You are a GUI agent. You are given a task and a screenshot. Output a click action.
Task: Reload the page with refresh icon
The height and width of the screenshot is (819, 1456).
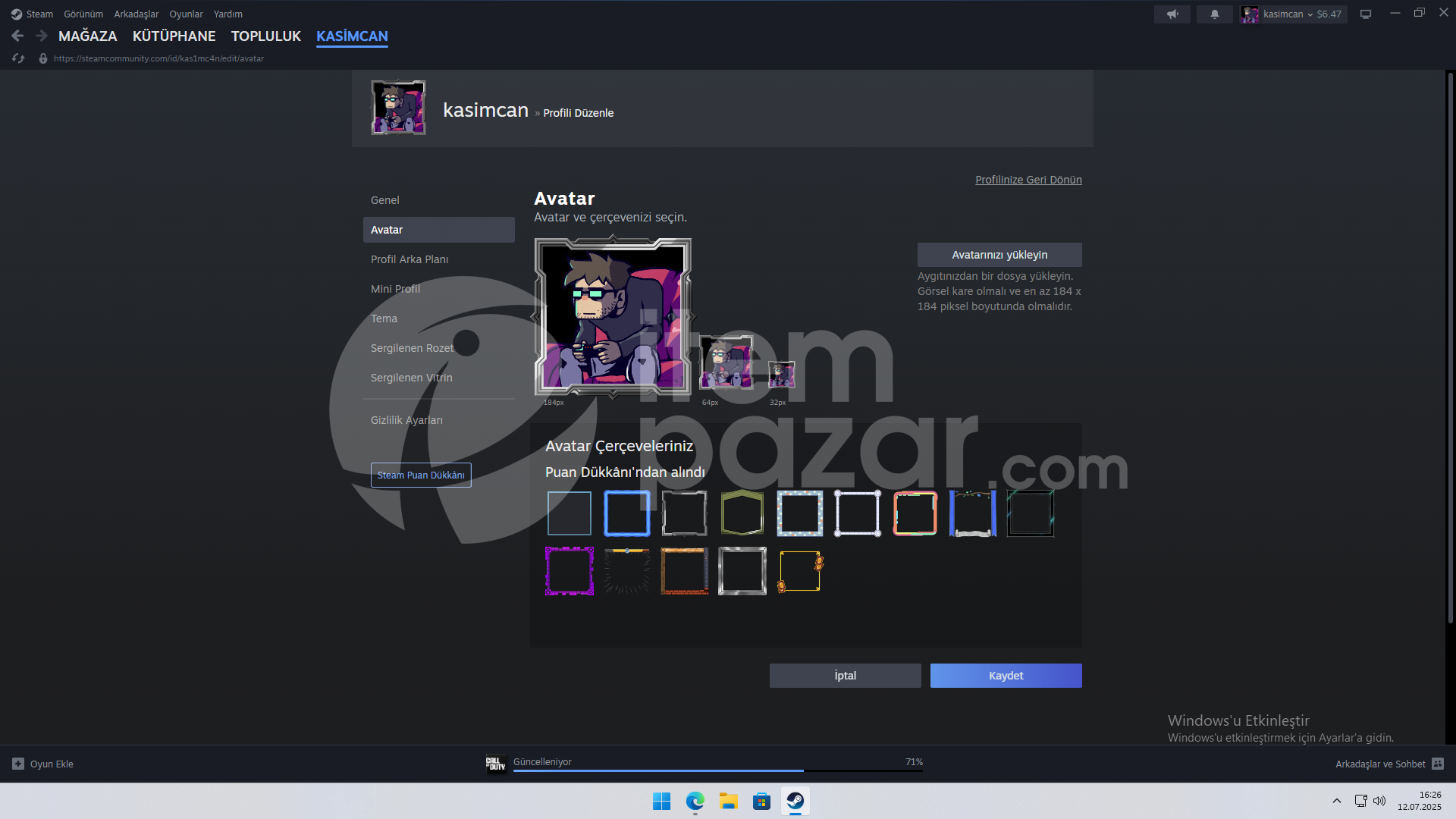point(18,58)
